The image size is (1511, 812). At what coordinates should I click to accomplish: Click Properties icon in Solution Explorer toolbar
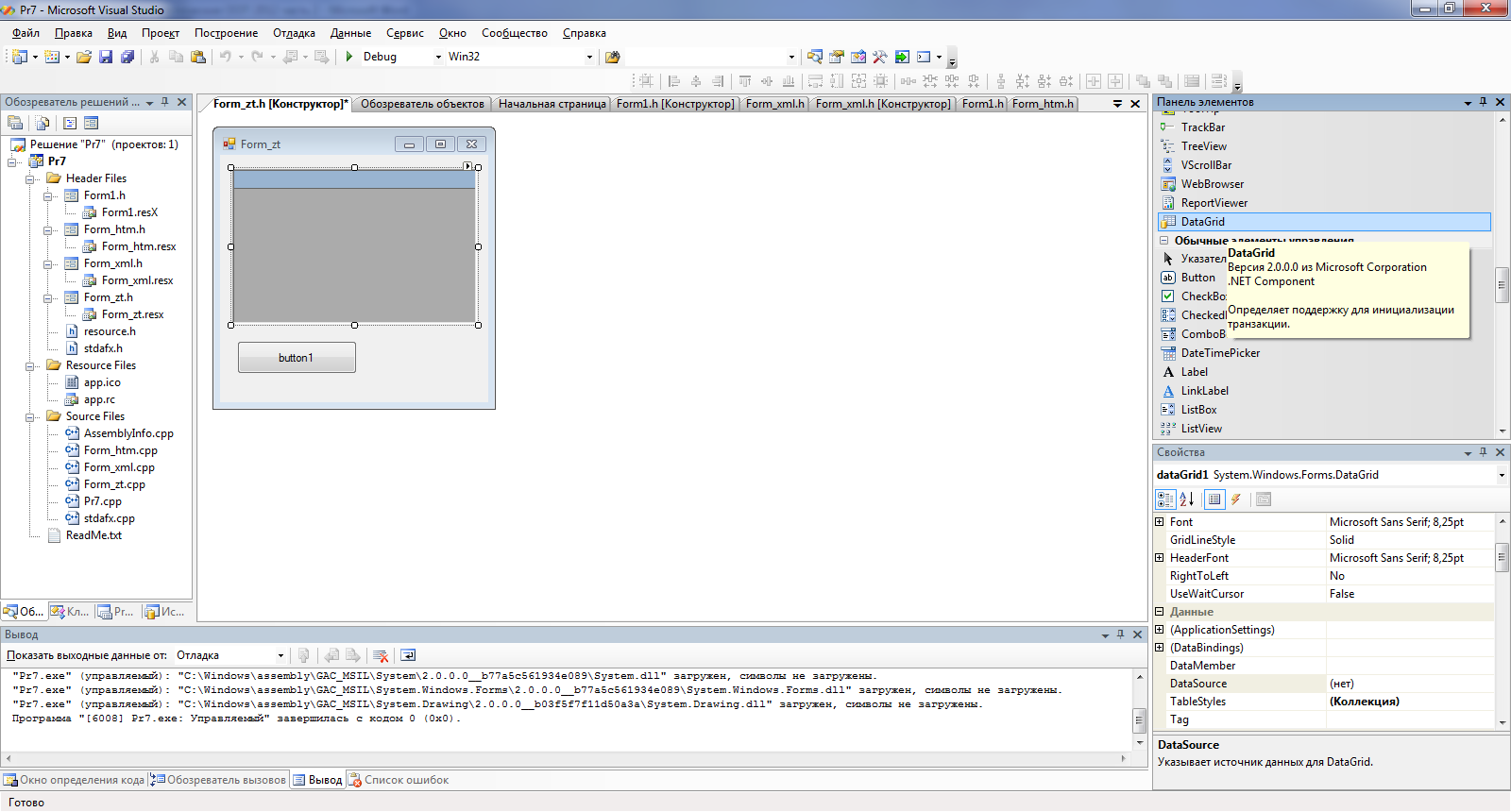[x=15, y=123]
